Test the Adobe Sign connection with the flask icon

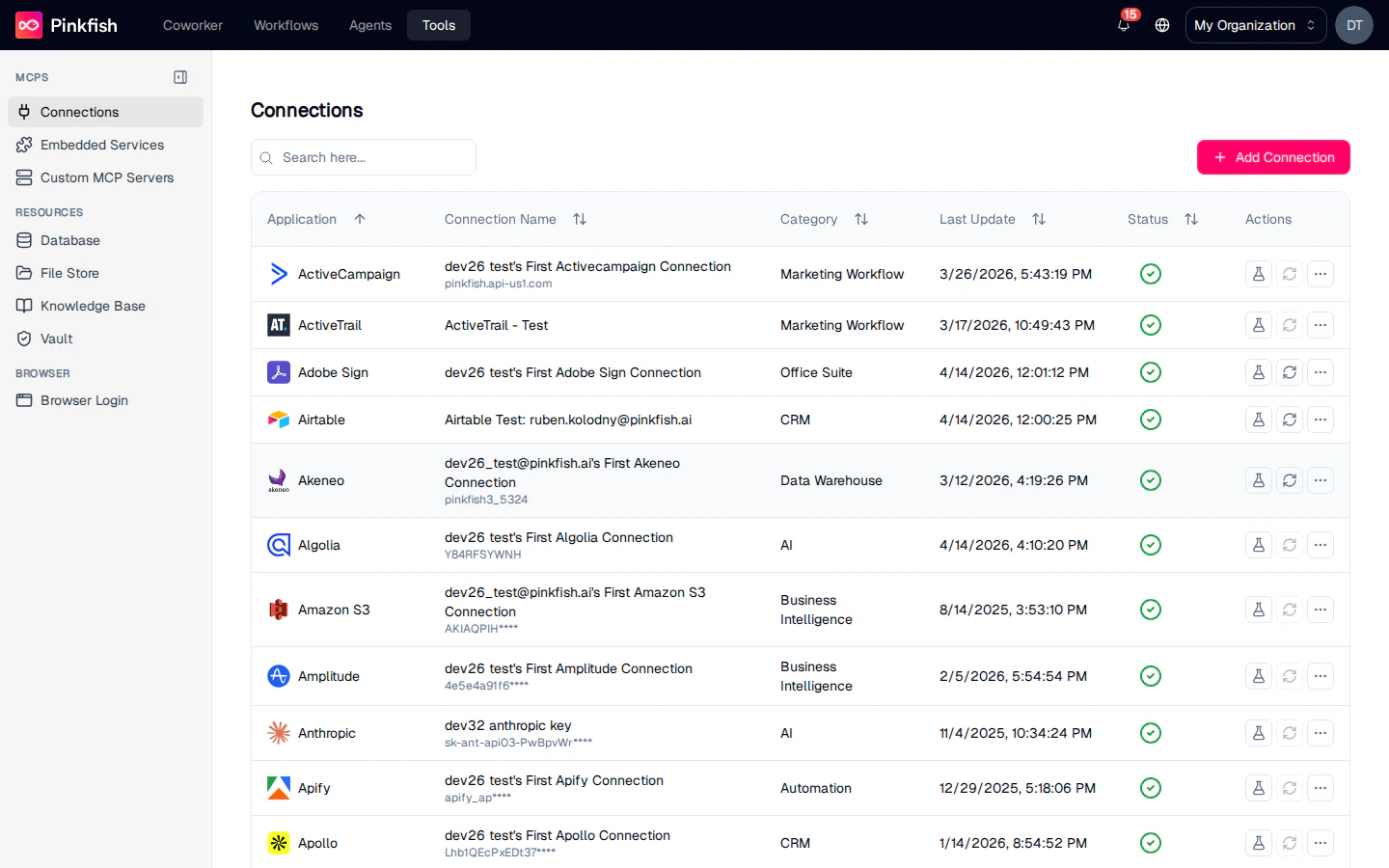click(x=1258, y=372)
